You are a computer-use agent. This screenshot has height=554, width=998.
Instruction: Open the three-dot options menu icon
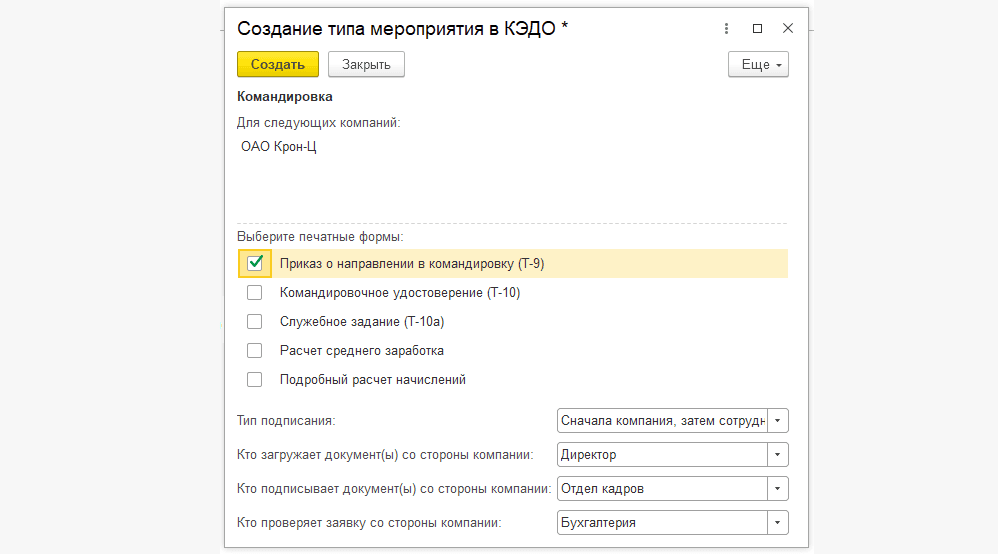point(726,29)
